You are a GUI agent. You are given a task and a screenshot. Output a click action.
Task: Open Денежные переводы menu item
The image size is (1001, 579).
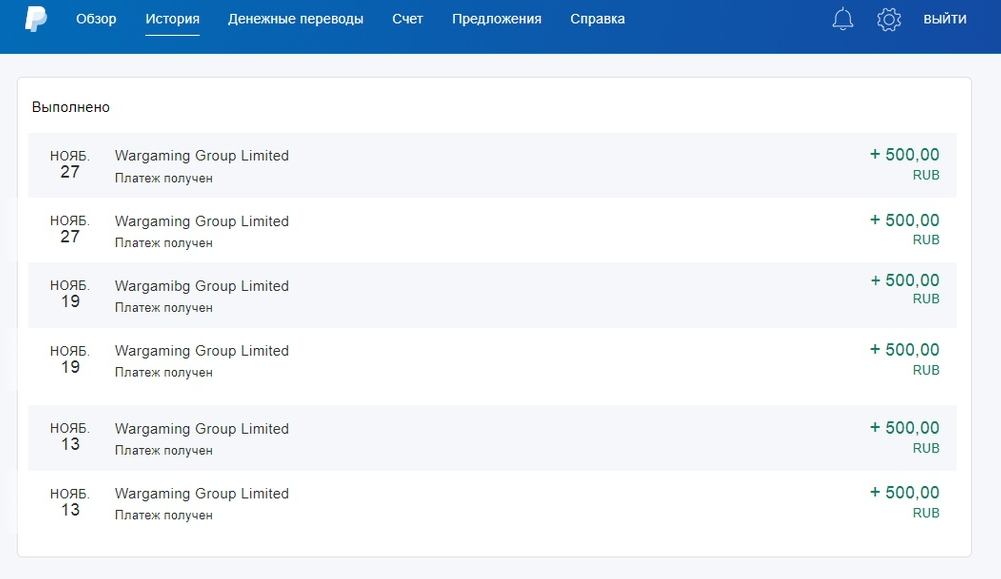(296, 19)
